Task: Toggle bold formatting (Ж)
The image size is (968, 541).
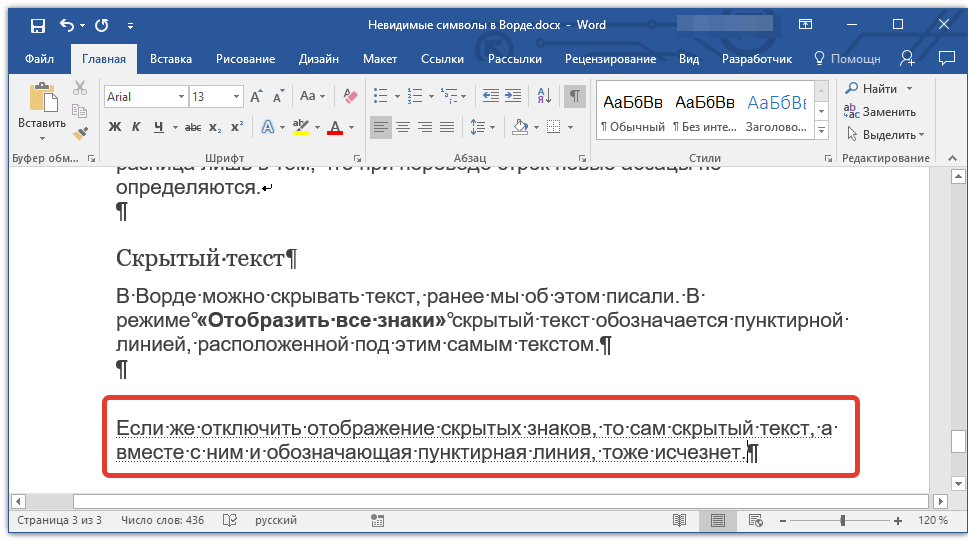Action: [x=114, y=127]
